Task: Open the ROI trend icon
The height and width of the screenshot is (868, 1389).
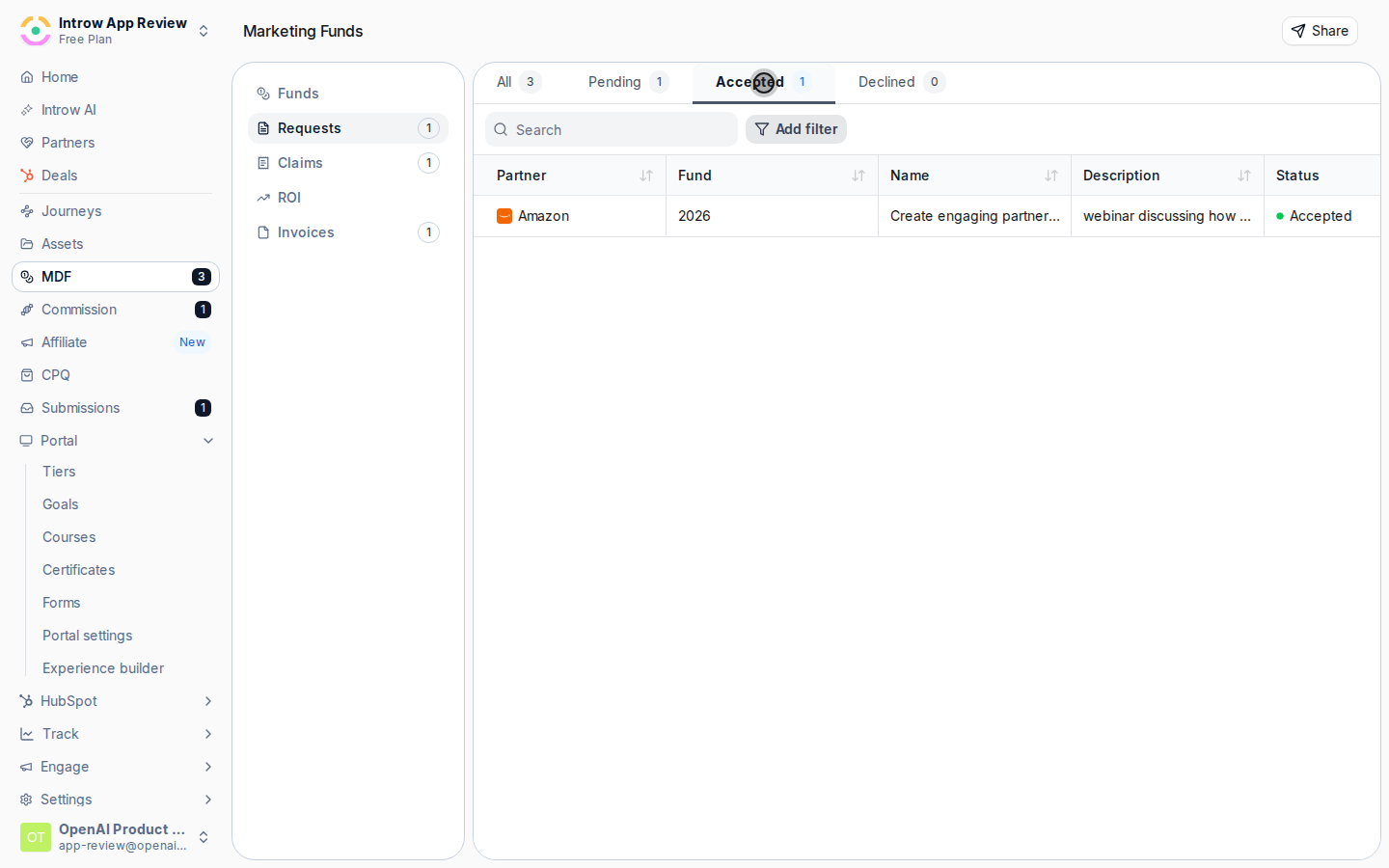Action: coord(263,198)
